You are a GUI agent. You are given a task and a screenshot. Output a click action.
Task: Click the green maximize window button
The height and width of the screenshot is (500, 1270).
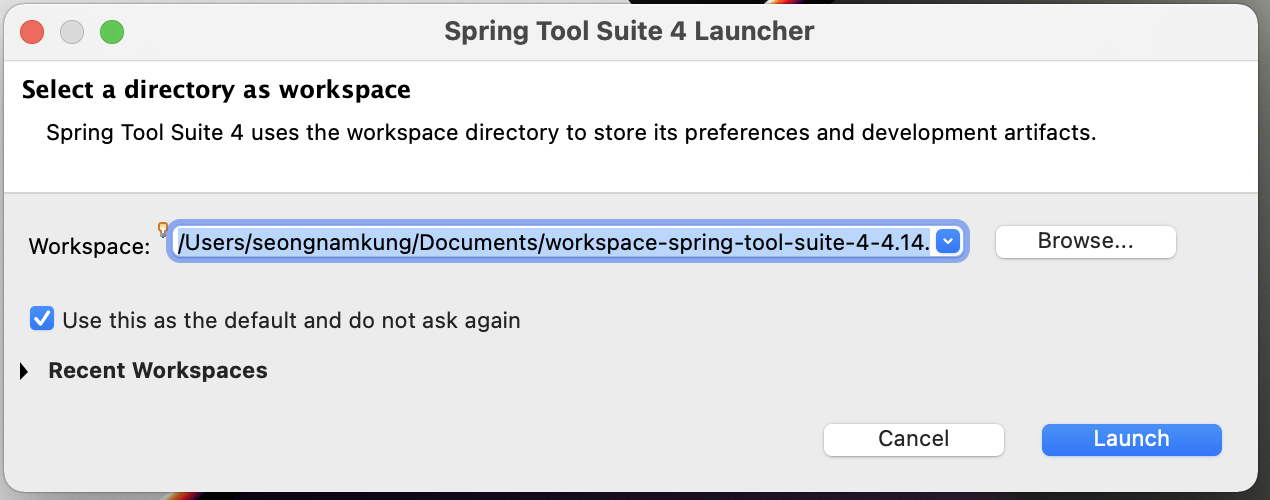pos(111,32)
